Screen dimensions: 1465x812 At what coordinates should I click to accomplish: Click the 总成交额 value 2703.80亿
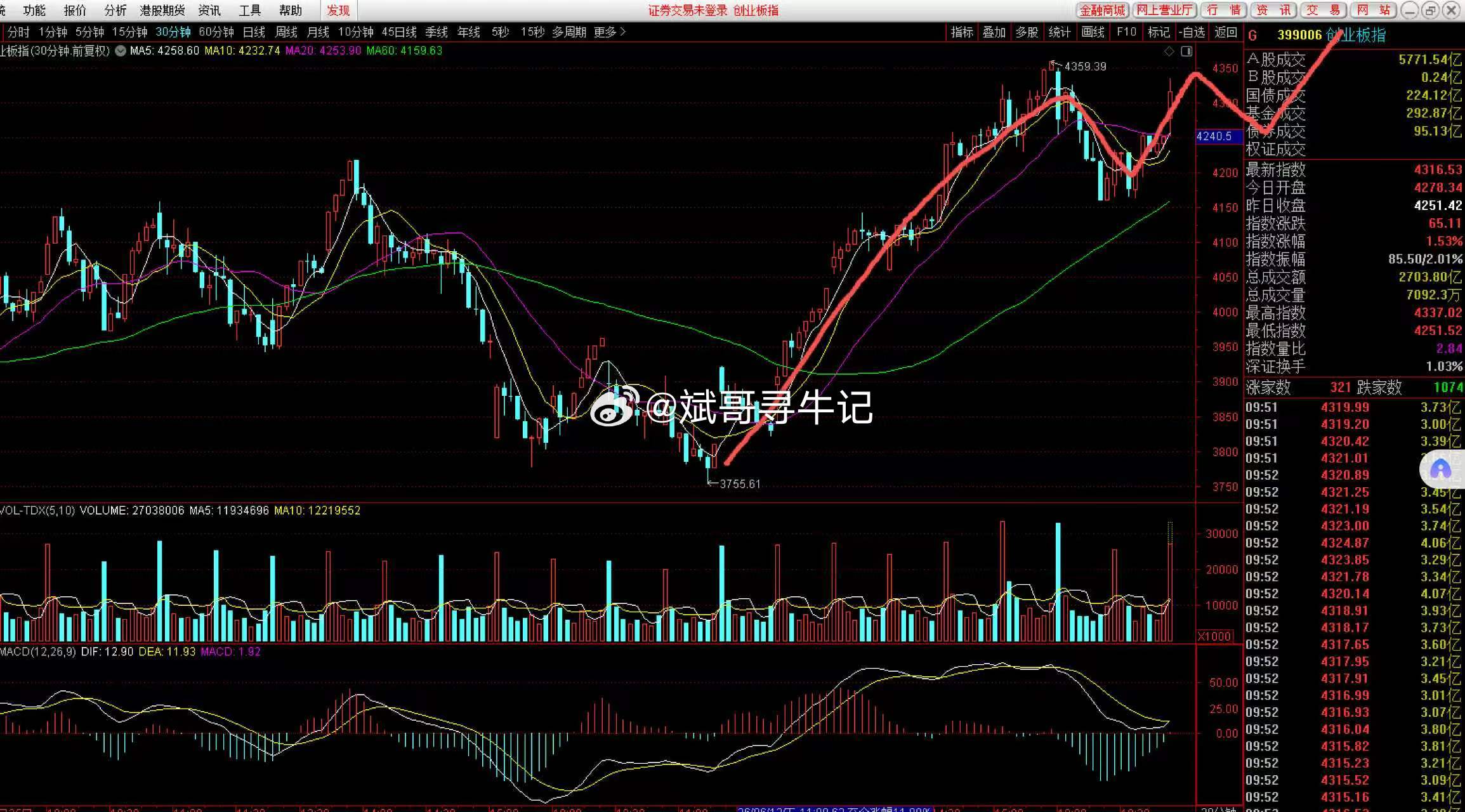tap(1430, 277)
